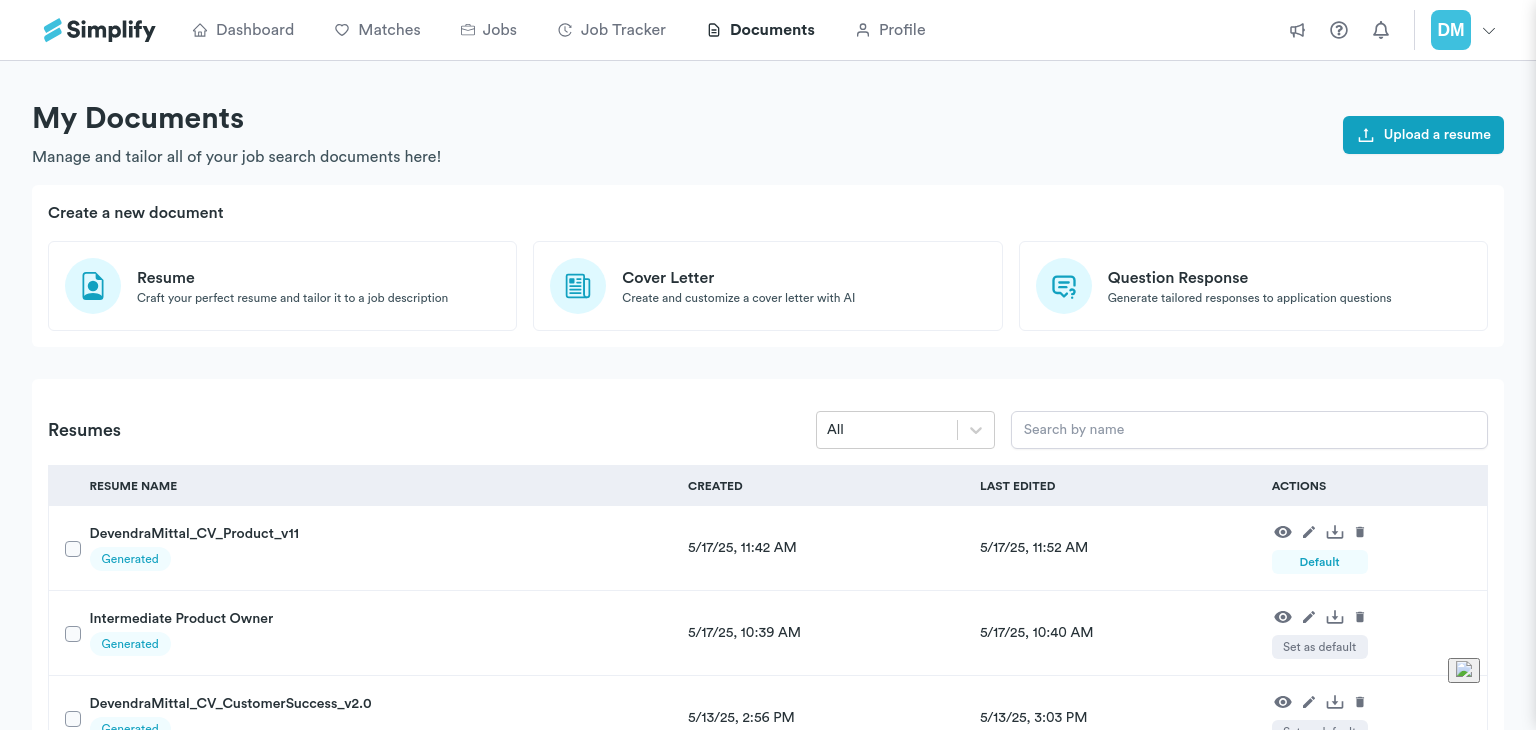Open the notifications bell

(x=1381, y=30)
